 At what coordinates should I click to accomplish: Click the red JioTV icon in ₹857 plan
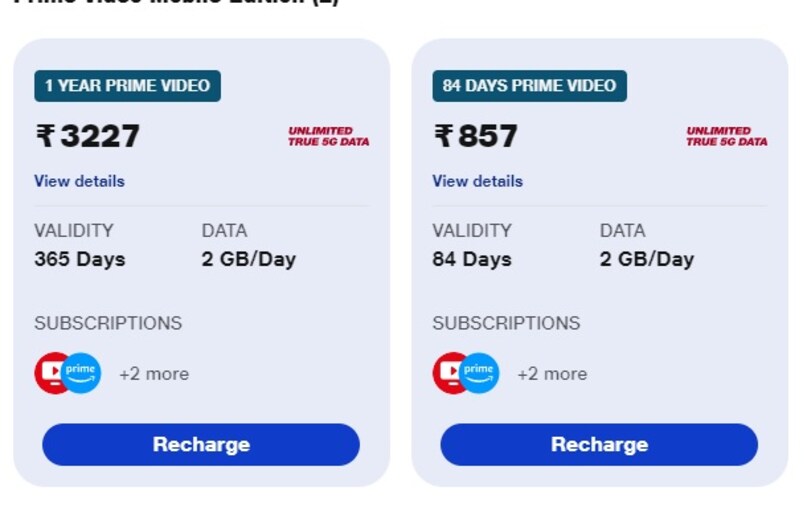point(446,373)
